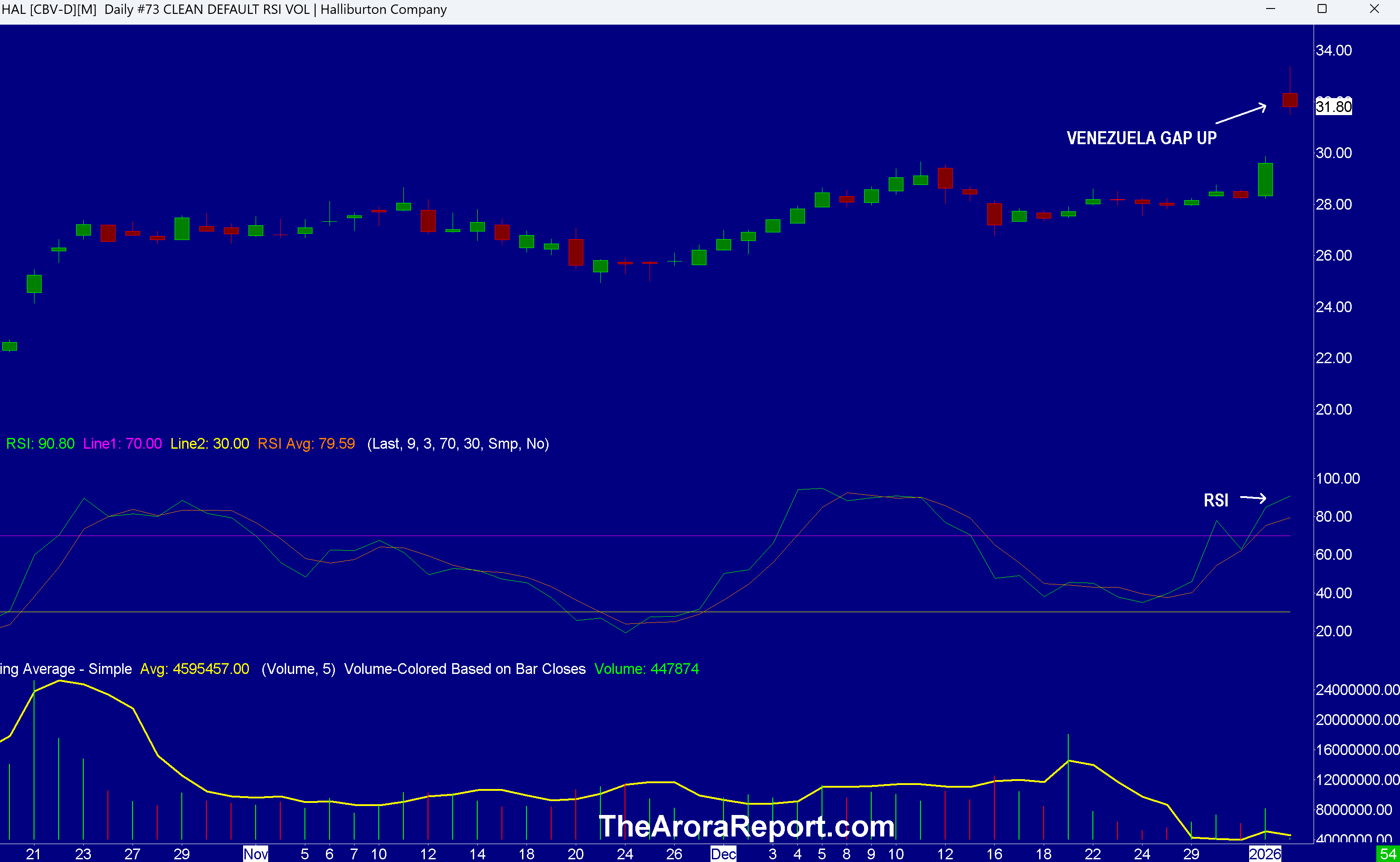Click the orange RSI Avg: 79.59 label
The height and width of the screenshot is (862, 1400).
(306, 444)
